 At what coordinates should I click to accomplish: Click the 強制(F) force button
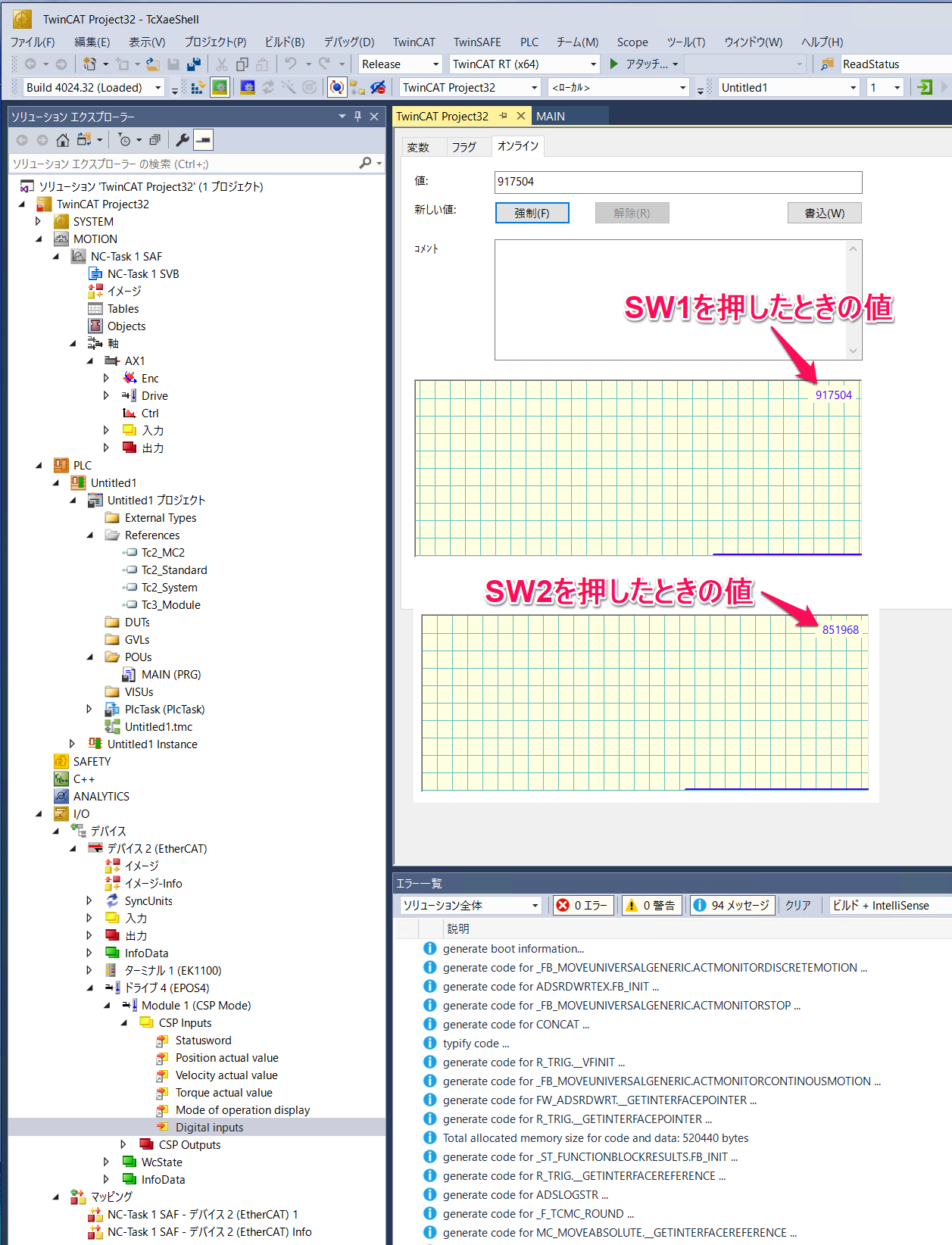coord(532,214)
